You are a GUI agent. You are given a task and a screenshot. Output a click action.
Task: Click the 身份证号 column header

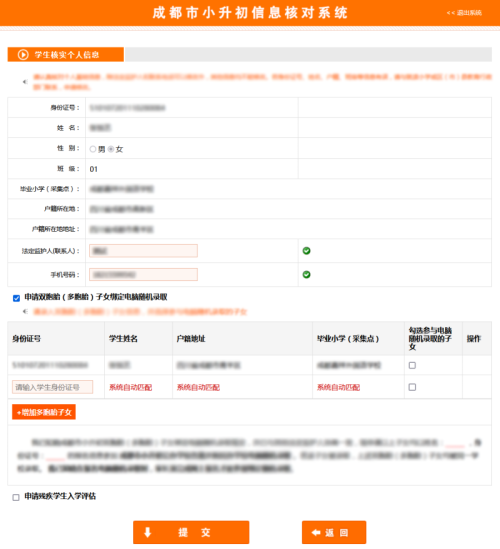click(27, 339)
